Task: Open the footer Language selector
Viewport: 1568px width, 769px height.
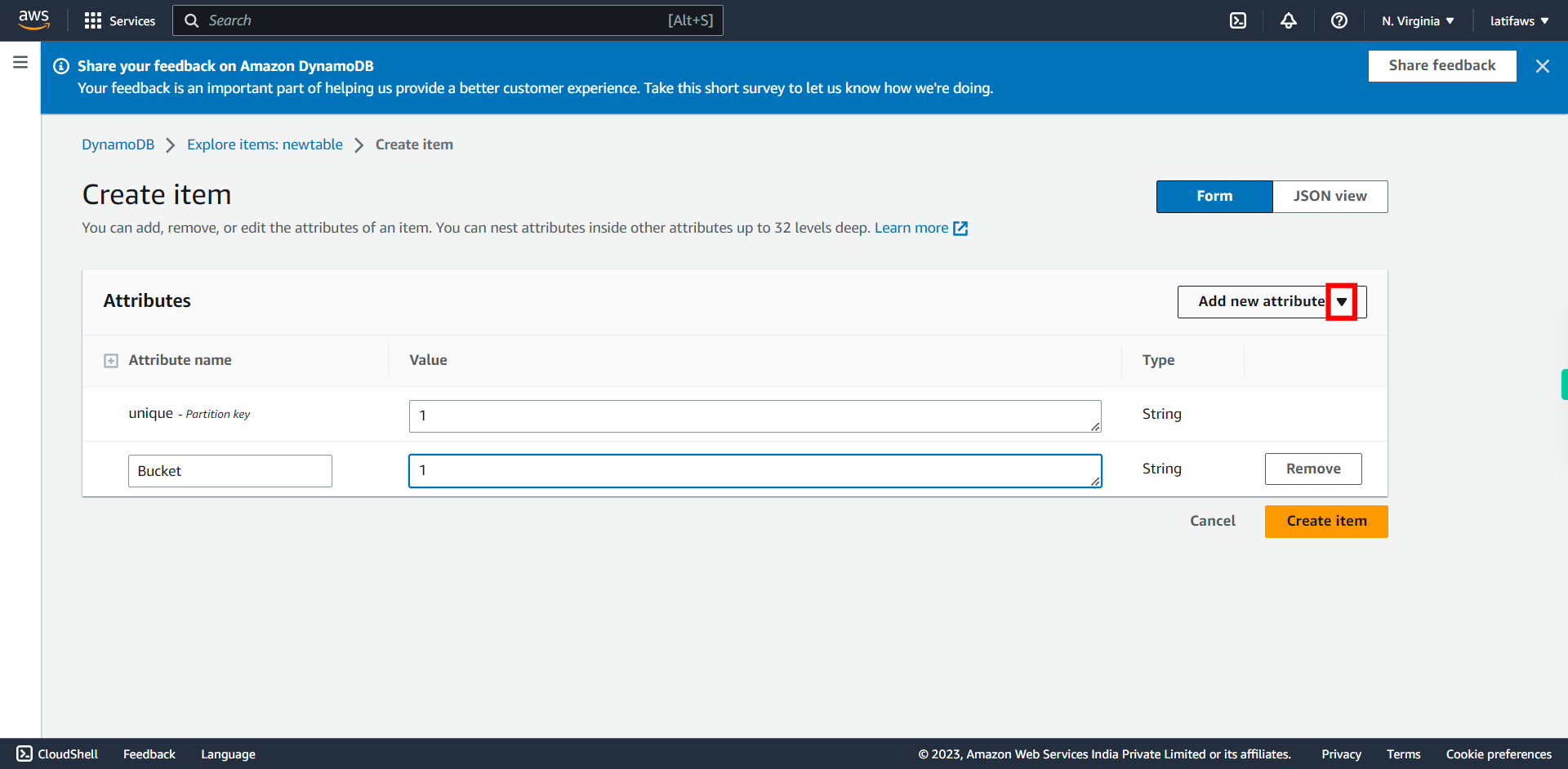Action: [x=228, y=754]
